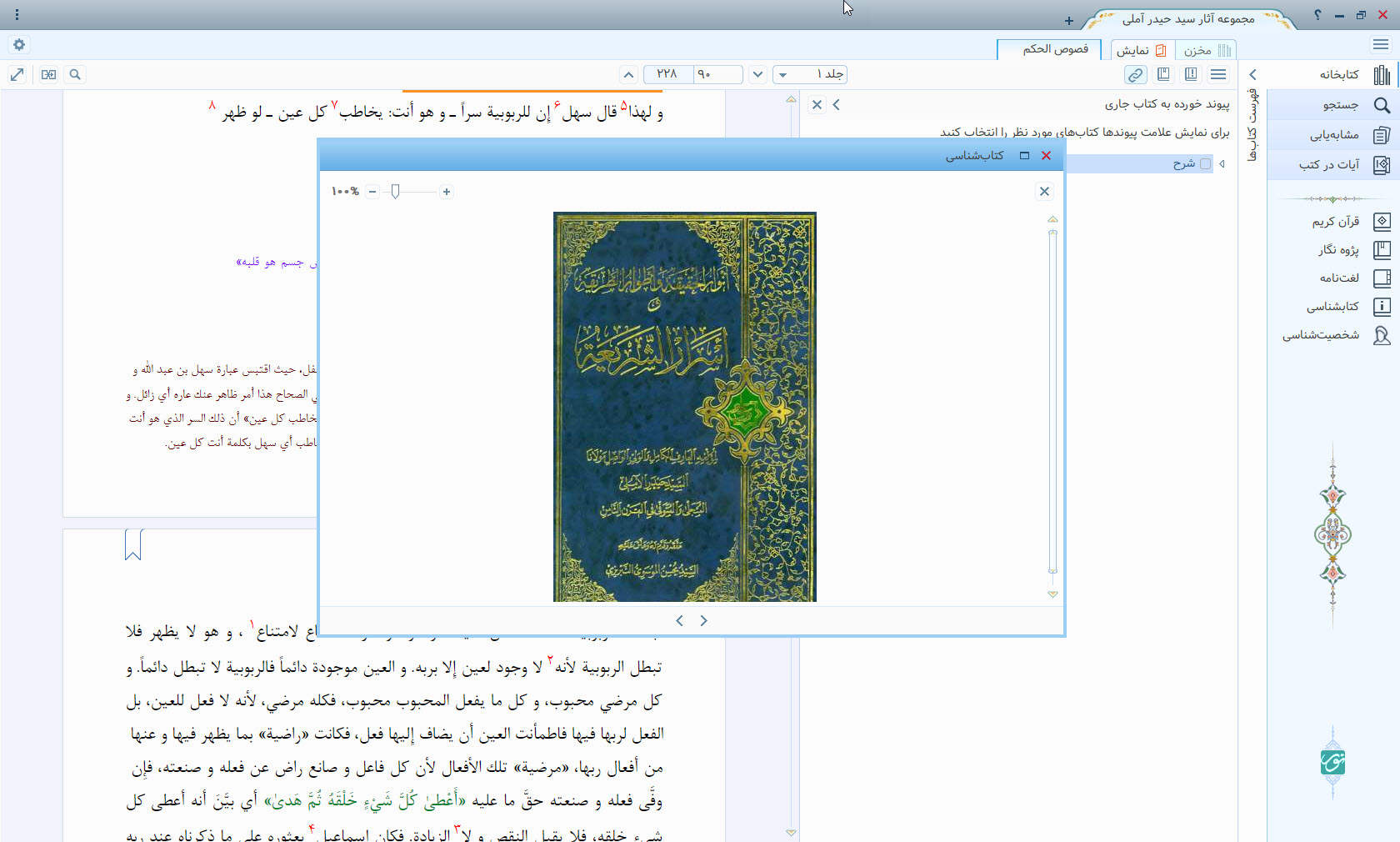Click footnote marker ۸ on the top text line
1400x842 pixels.
212,104
